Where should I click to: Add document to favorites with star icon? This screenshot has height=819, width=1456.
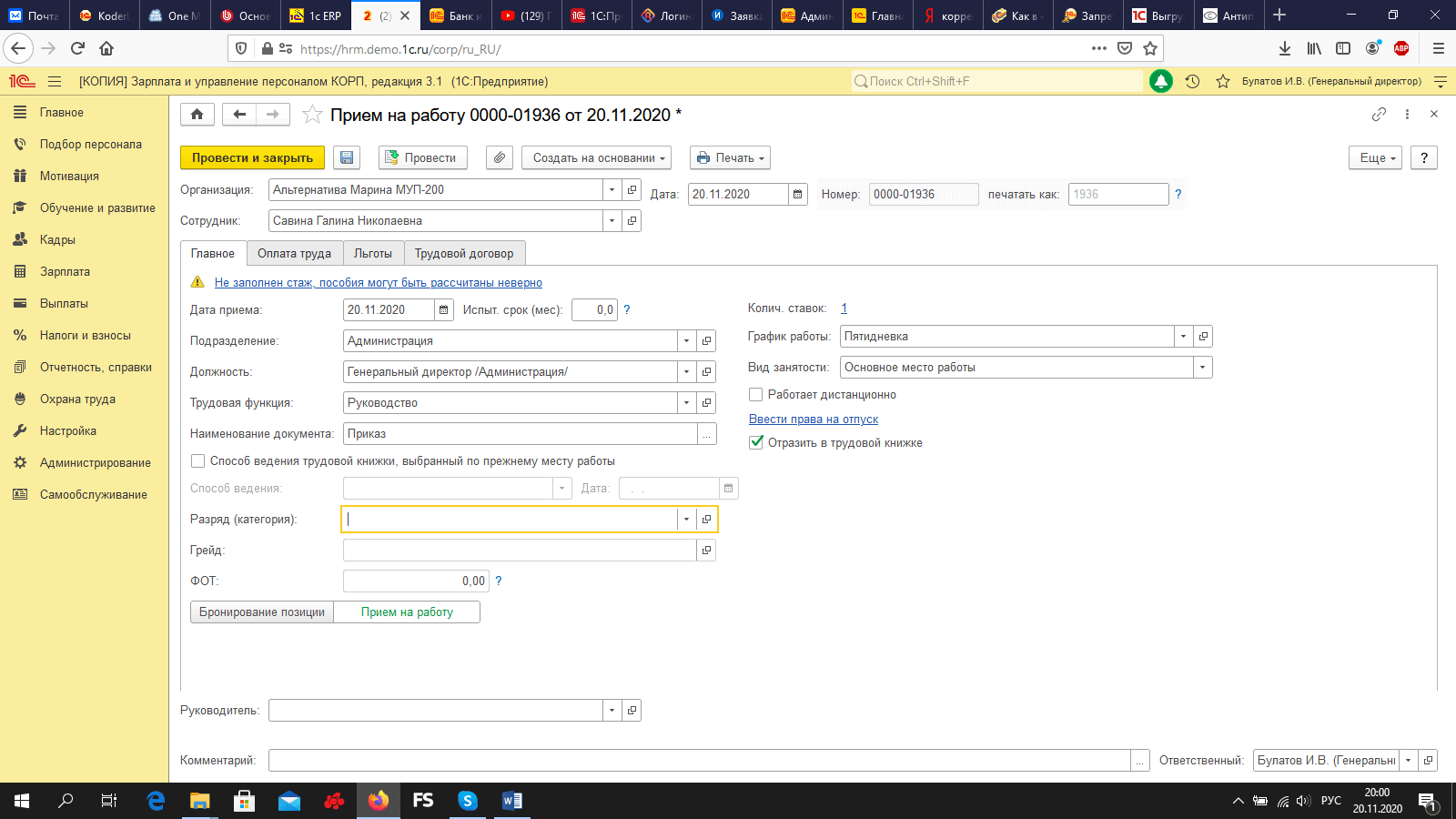312,115
